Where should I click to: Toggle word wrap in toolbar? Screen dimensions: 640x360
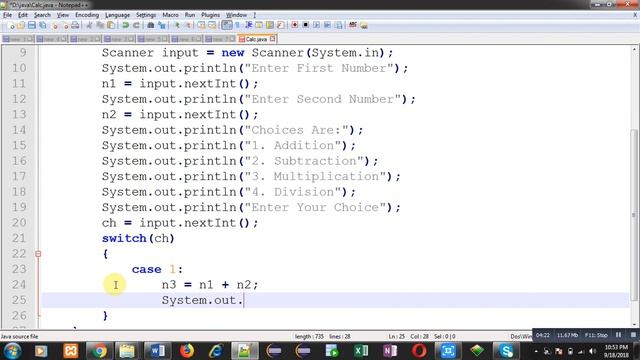tap(227, 25)
